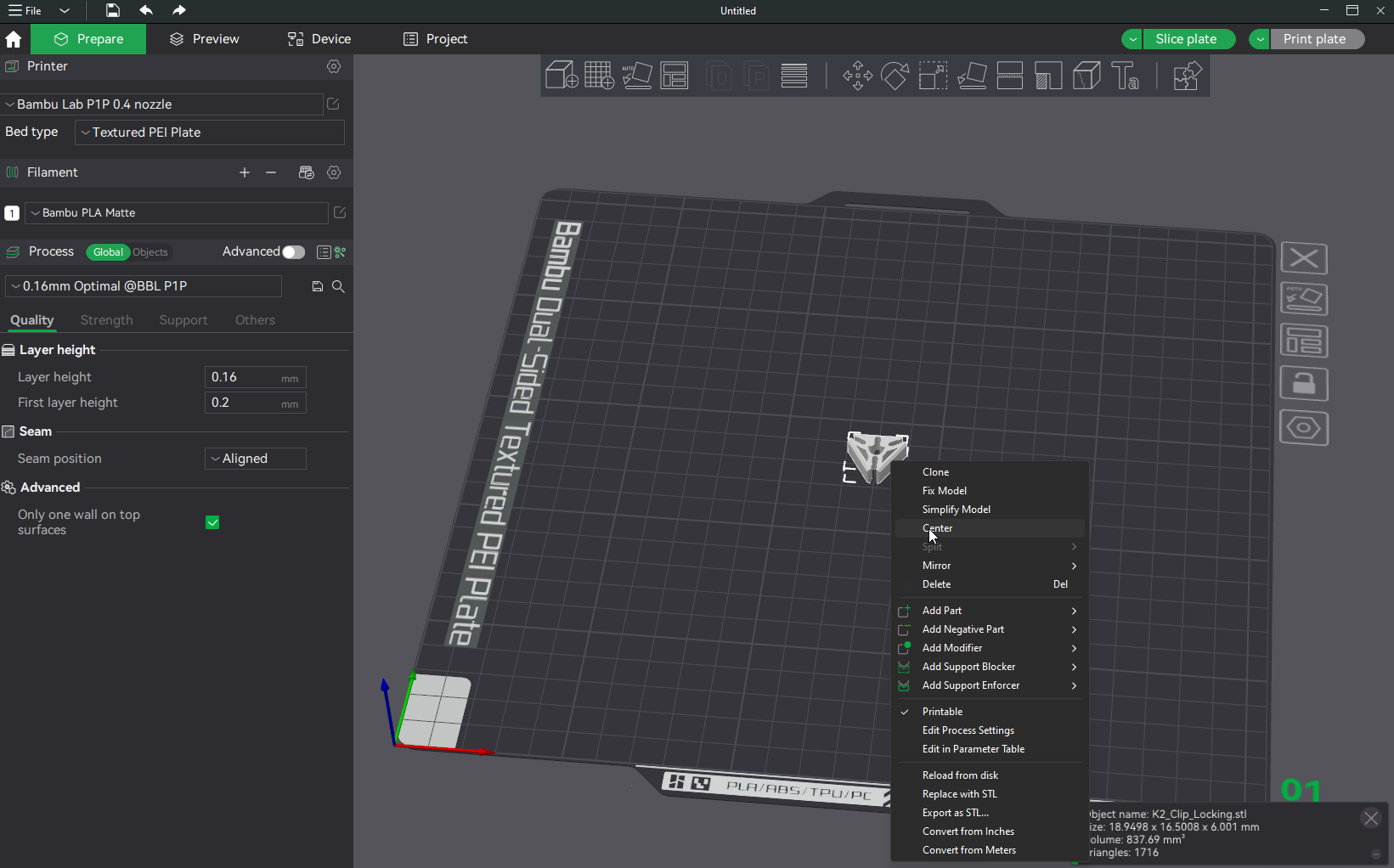Switch process scope from Global to Objects
This screenshot has height=868, width=1394.
(150, 251)
